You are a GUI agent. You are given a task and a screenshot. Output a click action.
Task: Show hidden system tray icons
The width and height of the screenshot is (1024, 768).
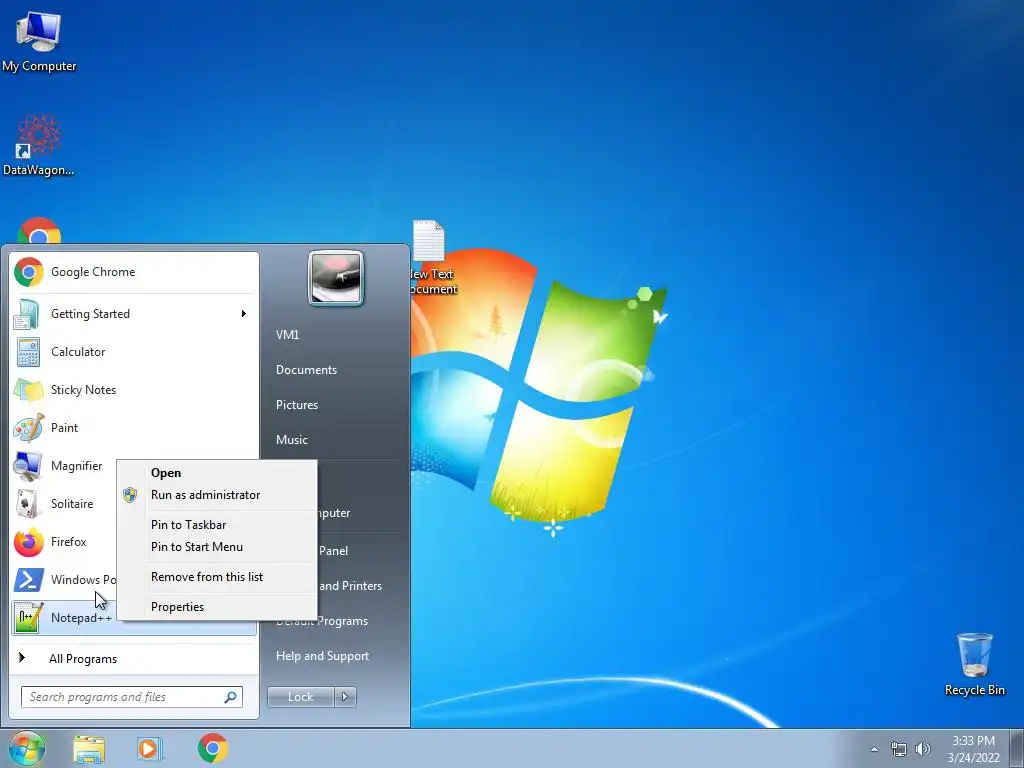click(874, 749)
